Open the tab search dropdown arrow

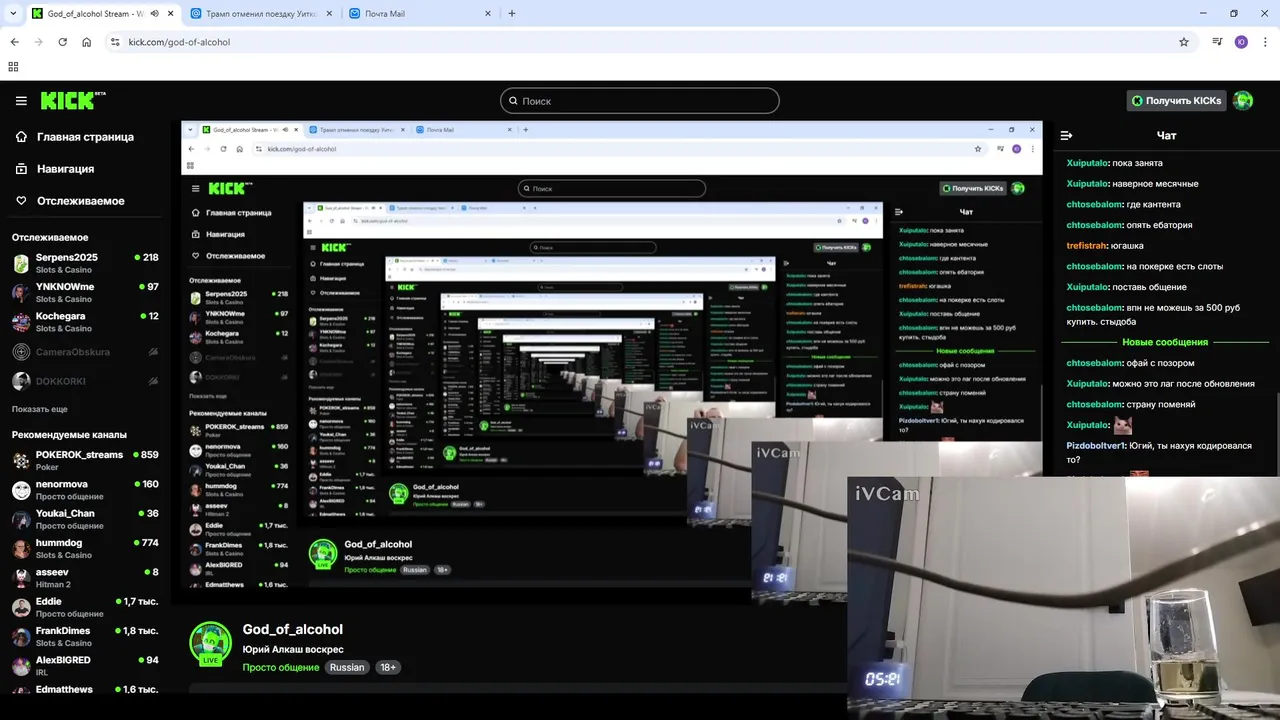pos(13,14)
